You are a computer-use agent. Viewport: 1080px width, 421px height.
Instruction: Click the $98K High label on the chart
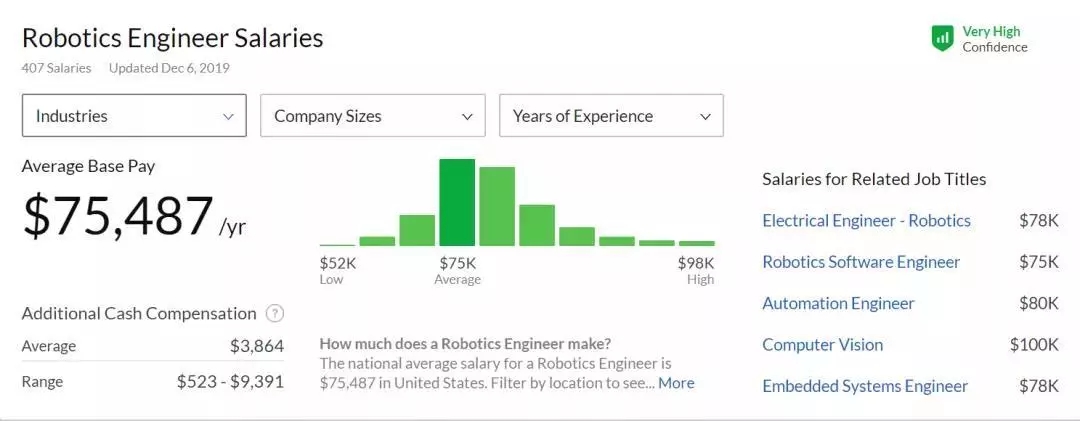(x=697, y=270)
